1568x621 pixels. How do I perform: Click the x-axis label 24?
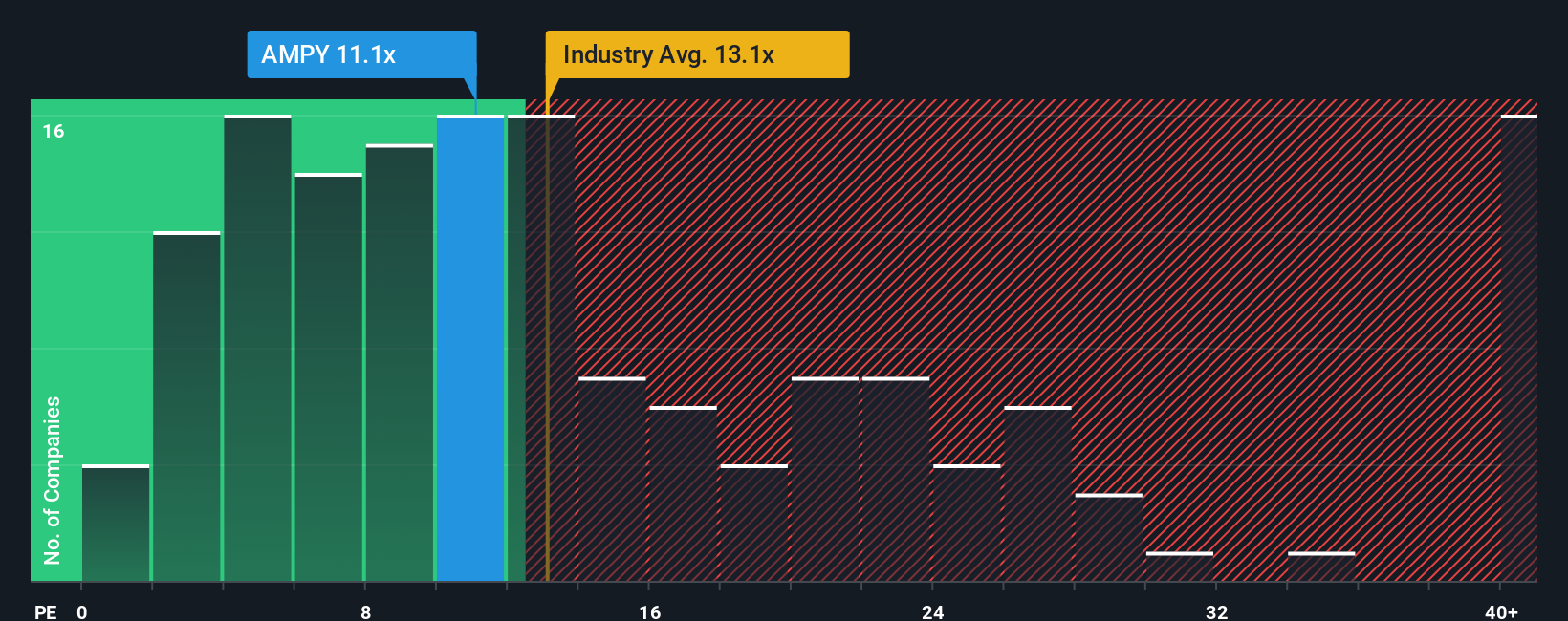pyautogui.click(x=933, y=611)
